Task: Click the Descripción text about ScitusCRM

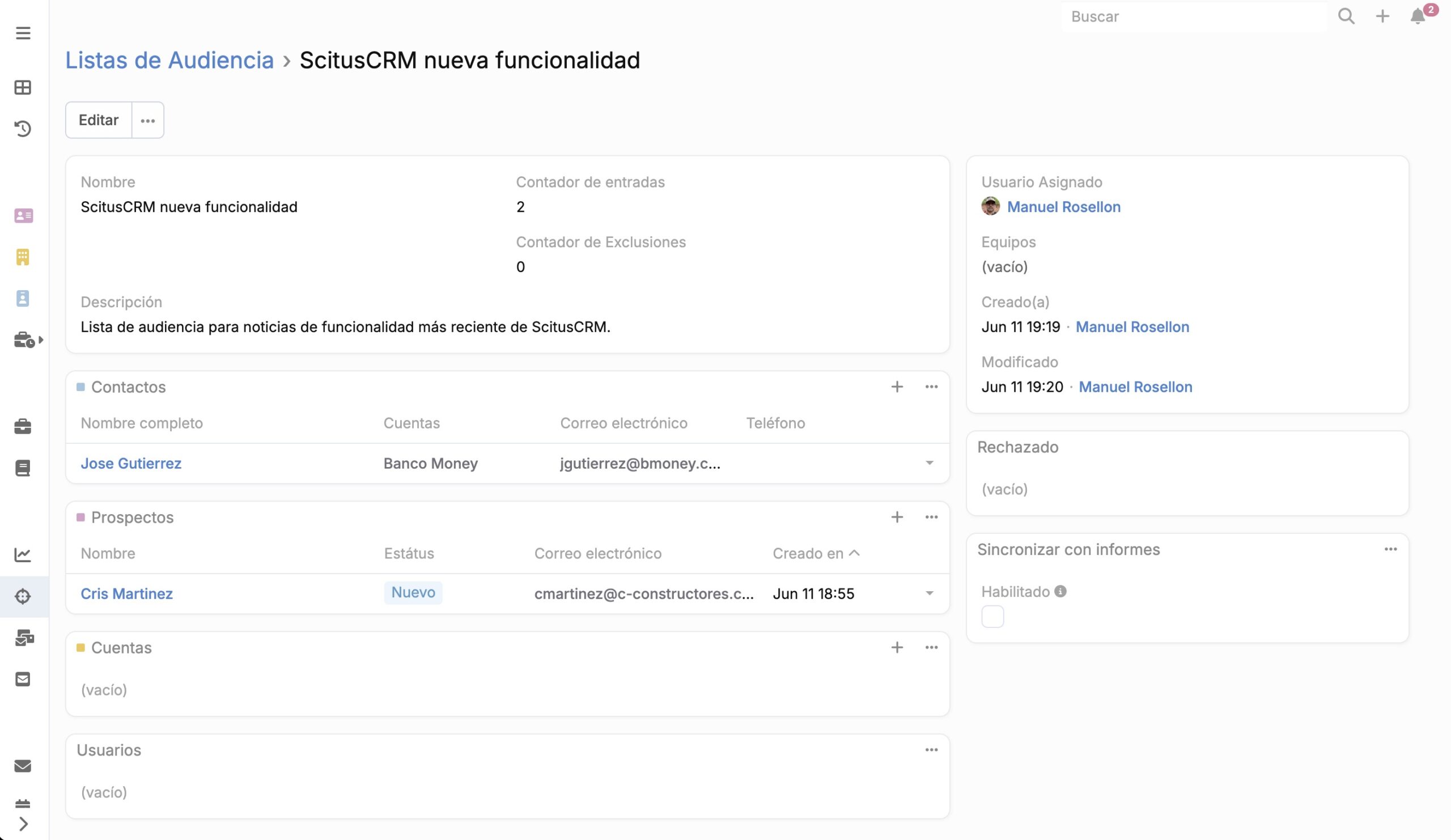Action: tap(345, 327)
